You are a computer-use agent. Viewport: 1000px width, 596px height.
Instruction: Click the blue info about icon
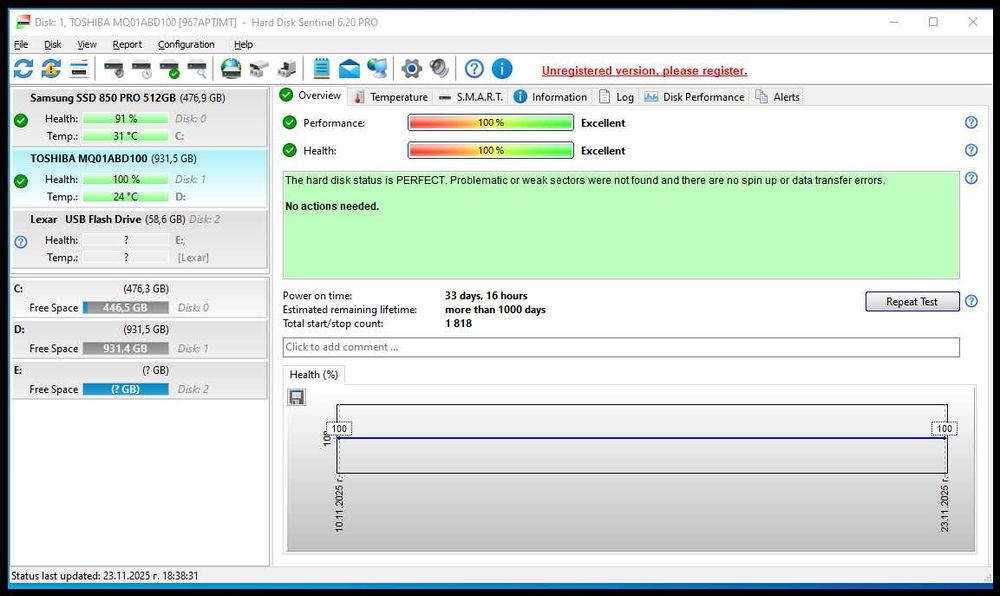coord(502,69)
